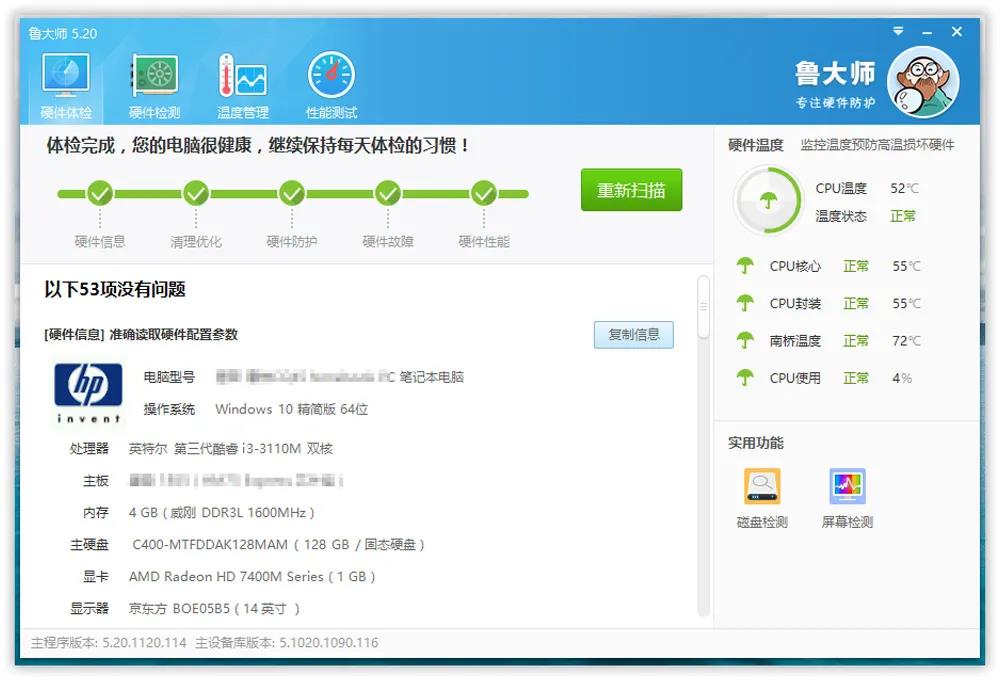Click the umbrella icon beside CPU核心

(x=745, y=265)
